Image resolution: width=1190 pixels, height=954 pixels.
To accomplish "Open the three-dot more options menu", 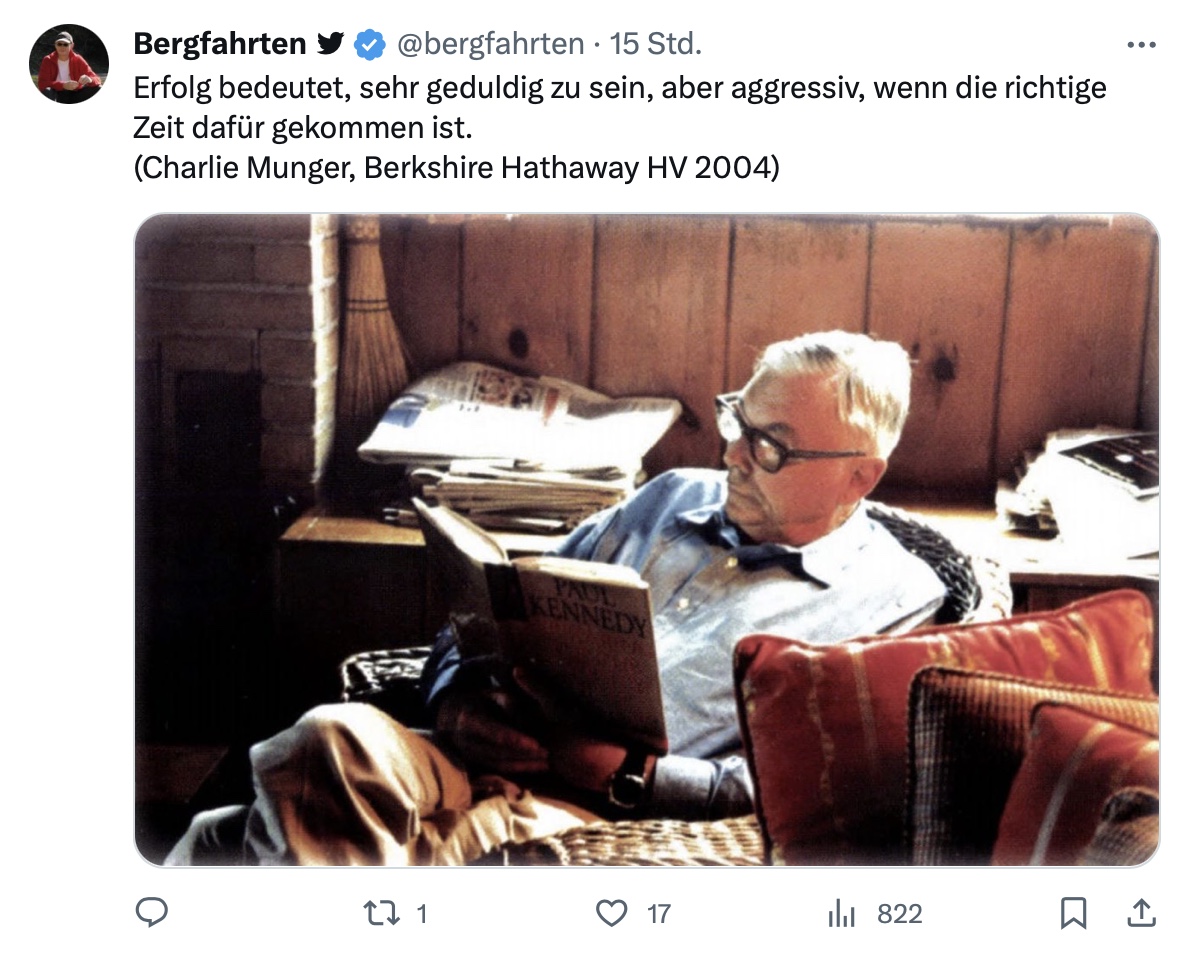I will coord(1141,46).
